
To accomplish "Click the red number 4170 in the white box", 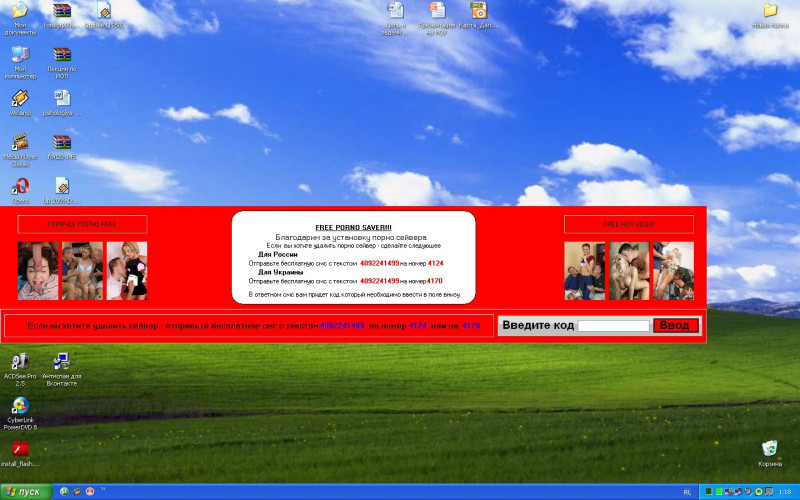I will pyautogui.click(x=435, y=281).
